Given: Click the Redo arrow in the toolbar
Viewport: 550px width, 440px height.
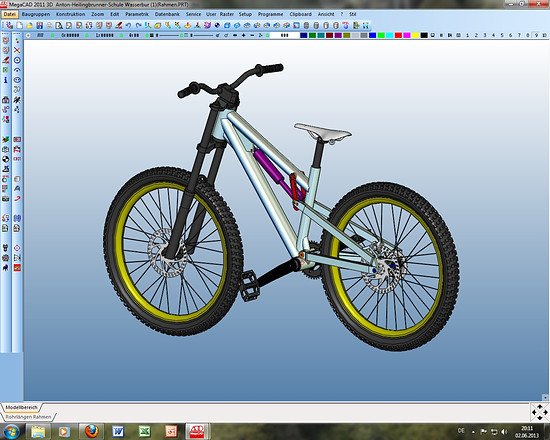Looking at the screenshot, I should pos(139,25).
